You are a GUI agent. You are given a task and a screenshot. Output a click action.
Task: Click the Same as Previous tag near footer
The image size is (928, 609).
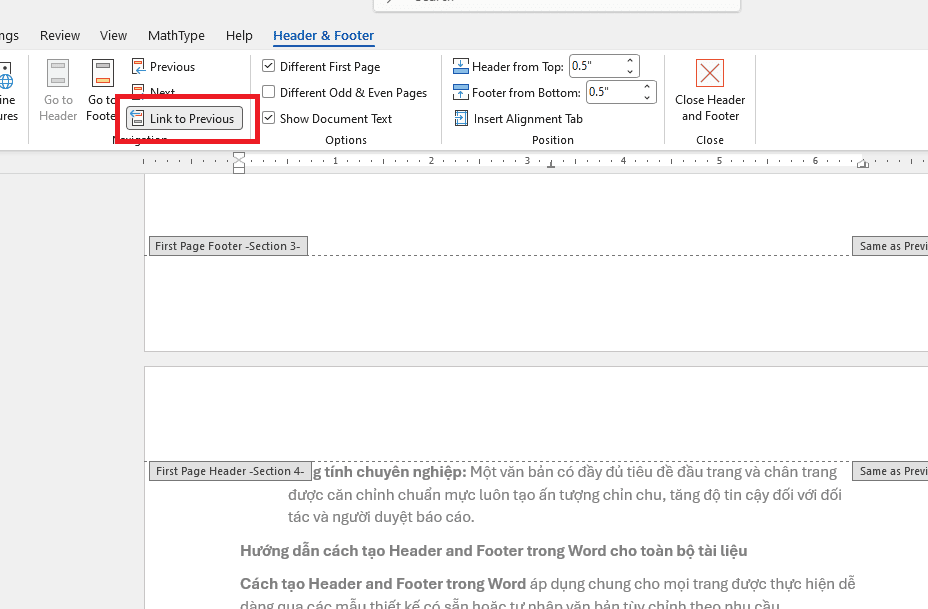coord(890,246)
